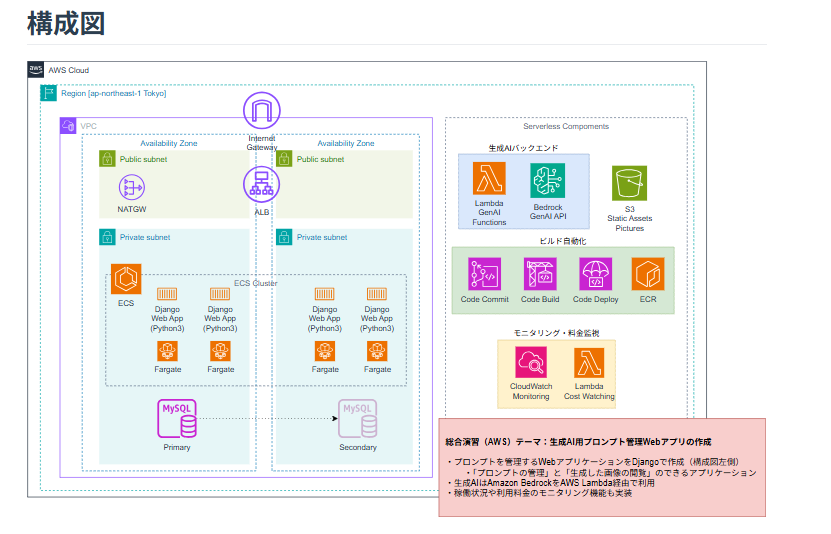Click the ECS service icon

point(126,279)
